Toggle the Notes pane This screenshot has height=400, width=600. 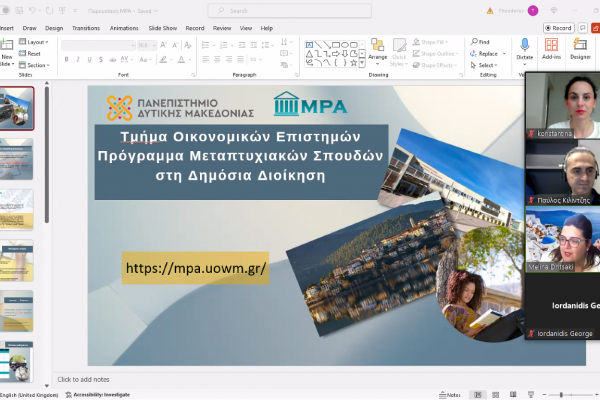tap(450, 395)
